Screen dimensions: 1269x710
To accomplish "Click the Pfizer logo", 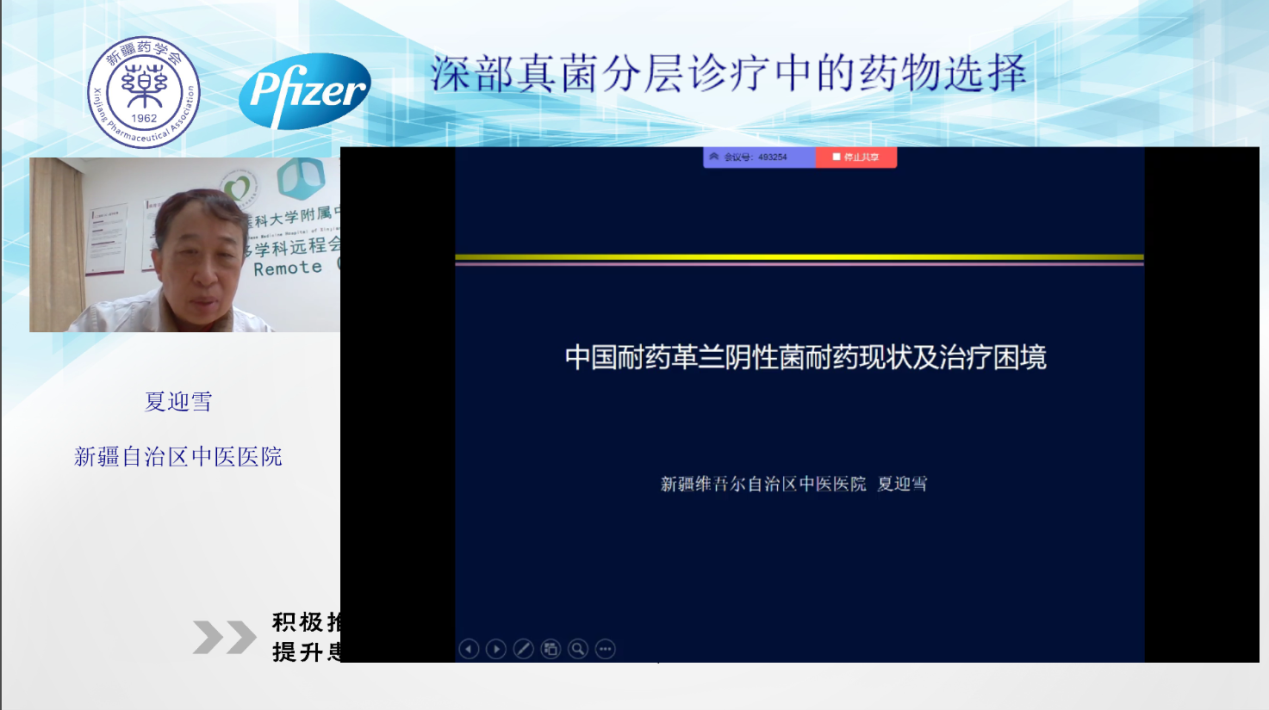I will point(305,92).
